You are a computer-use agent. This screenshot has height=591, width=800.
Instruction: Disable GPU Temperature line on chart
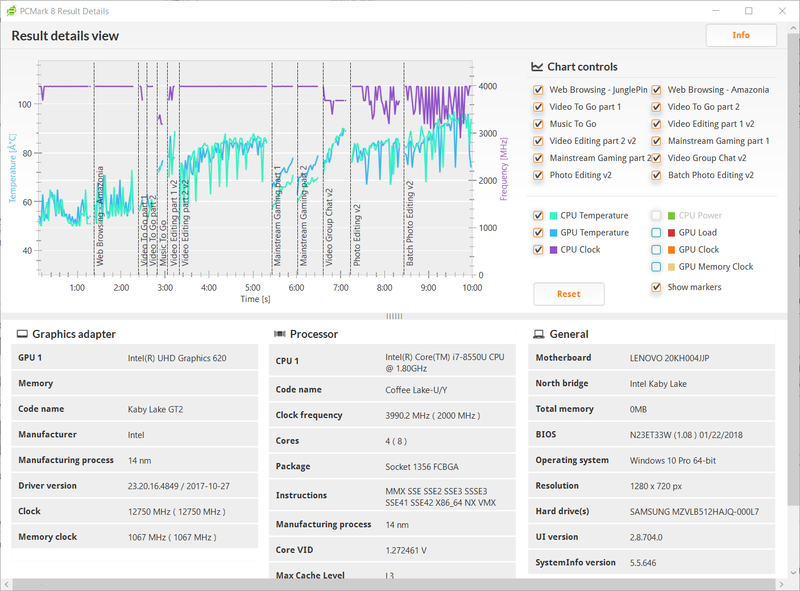tap(538, 233)
